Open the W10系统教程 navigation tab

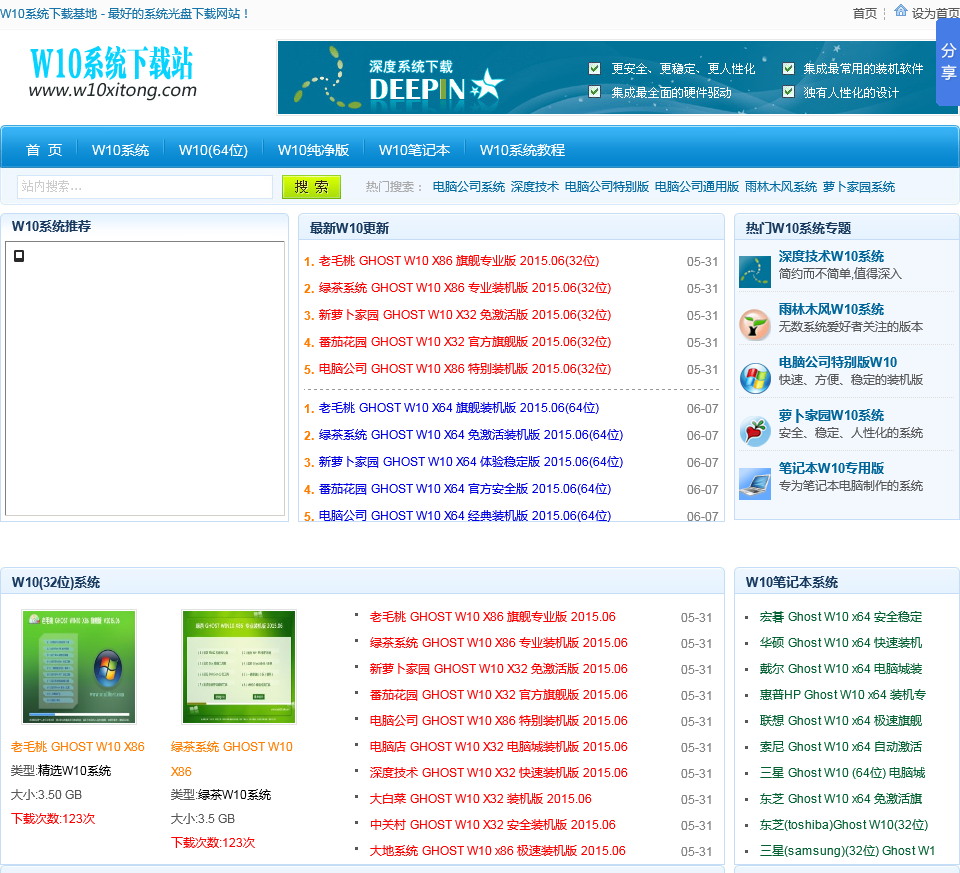coord(522,150)
